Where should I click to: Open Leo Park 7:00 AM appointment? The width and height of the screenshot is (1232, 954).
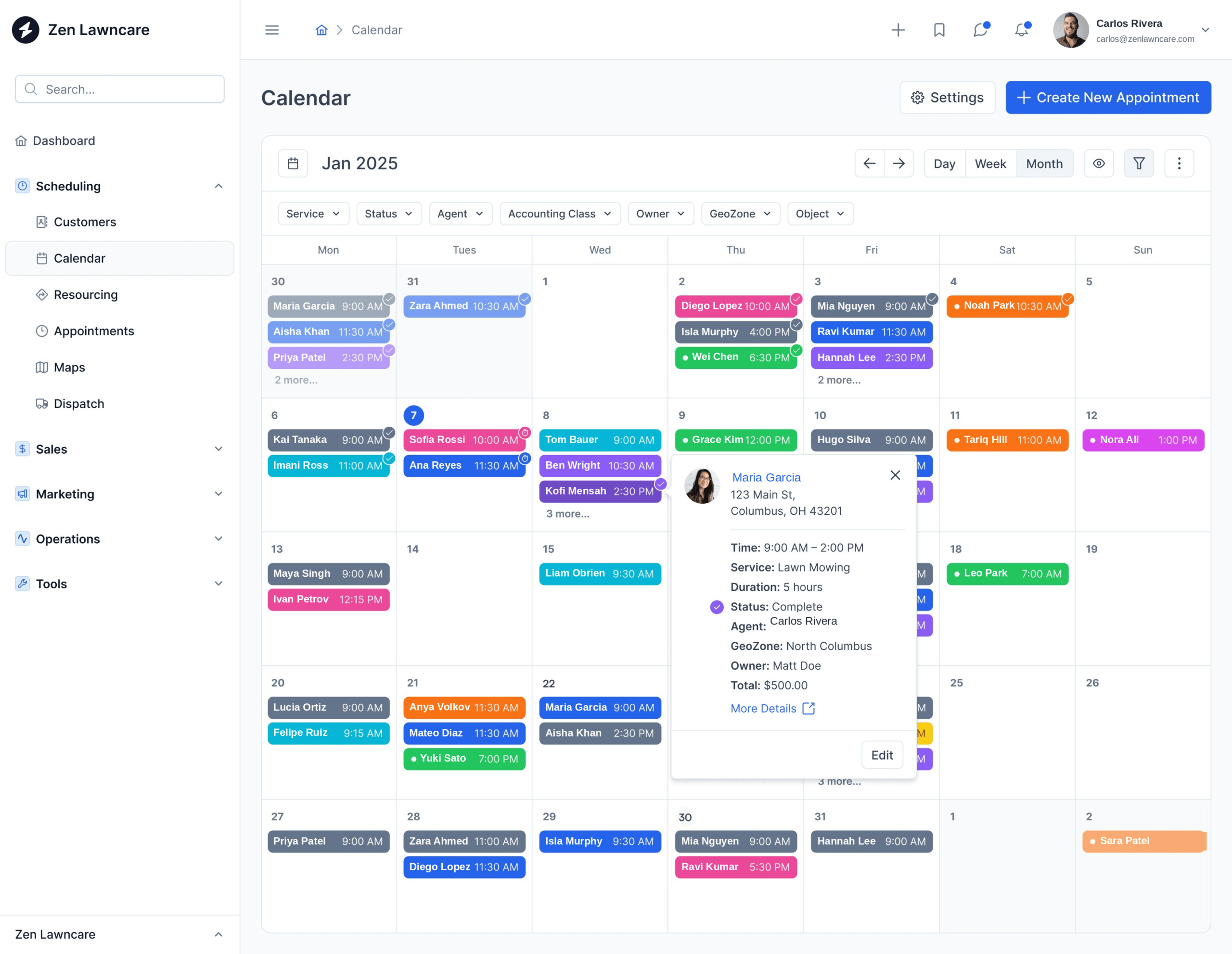tap(1007, 573)
